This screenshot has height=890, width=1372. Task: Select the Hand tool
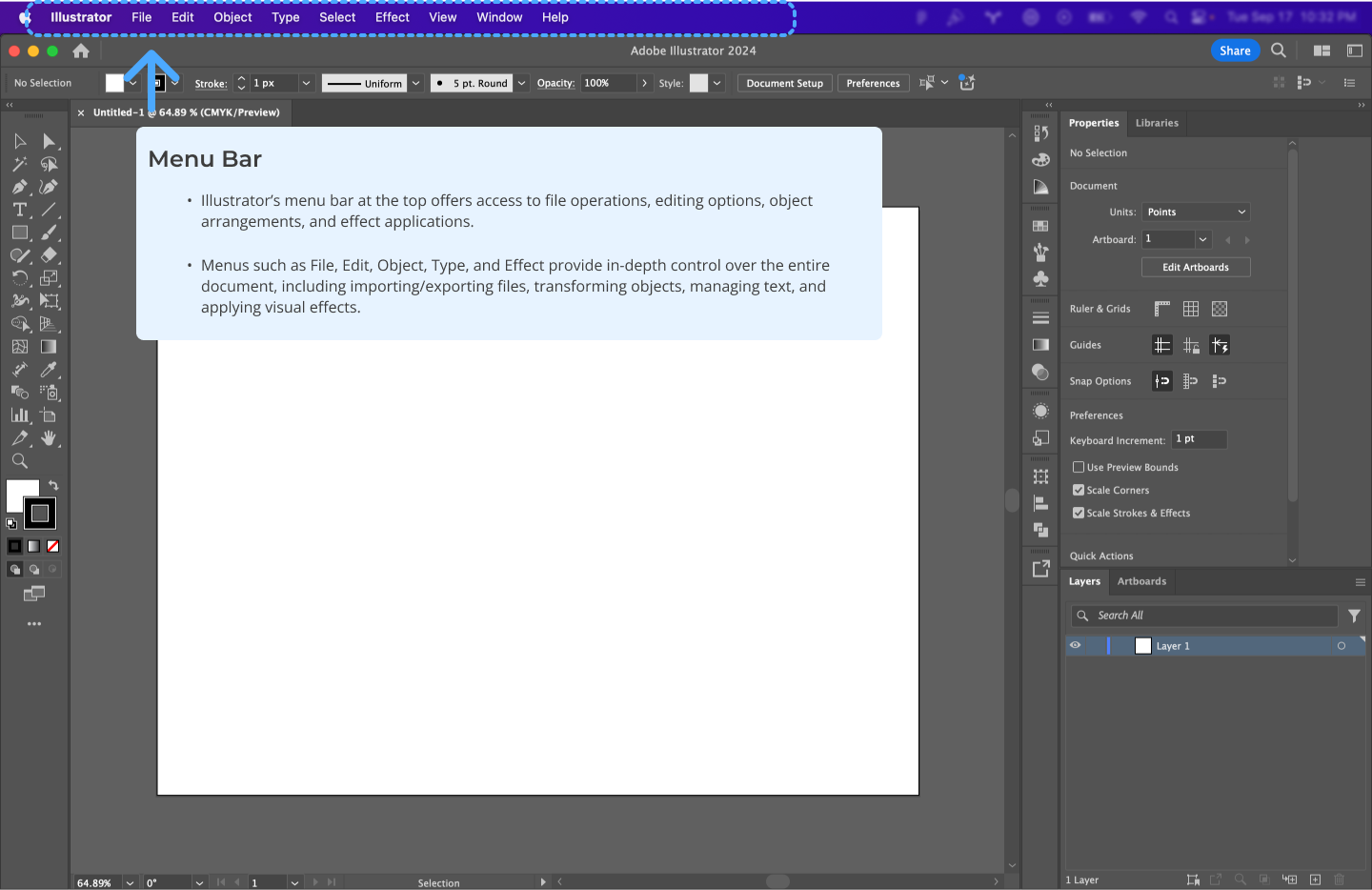[x=49, y=437]
